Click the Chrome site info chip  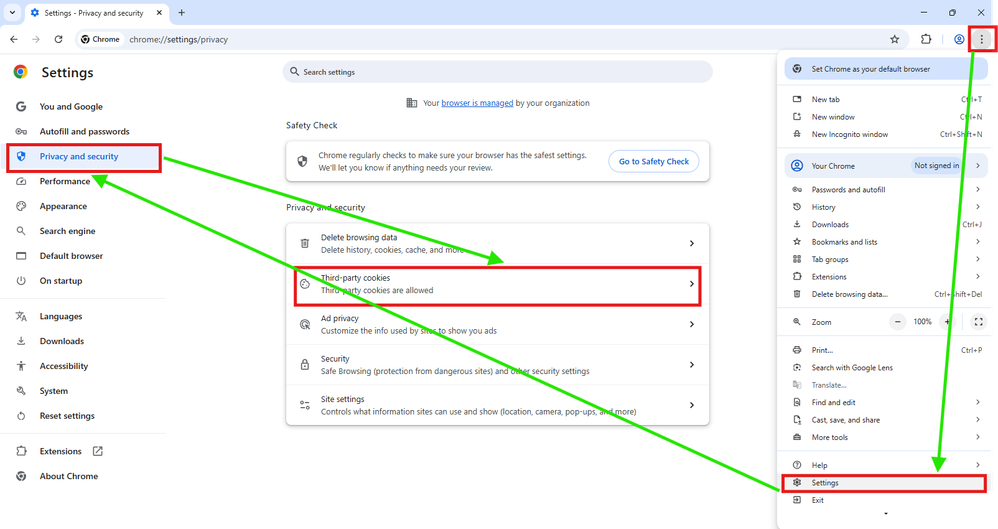click(101, 39)
